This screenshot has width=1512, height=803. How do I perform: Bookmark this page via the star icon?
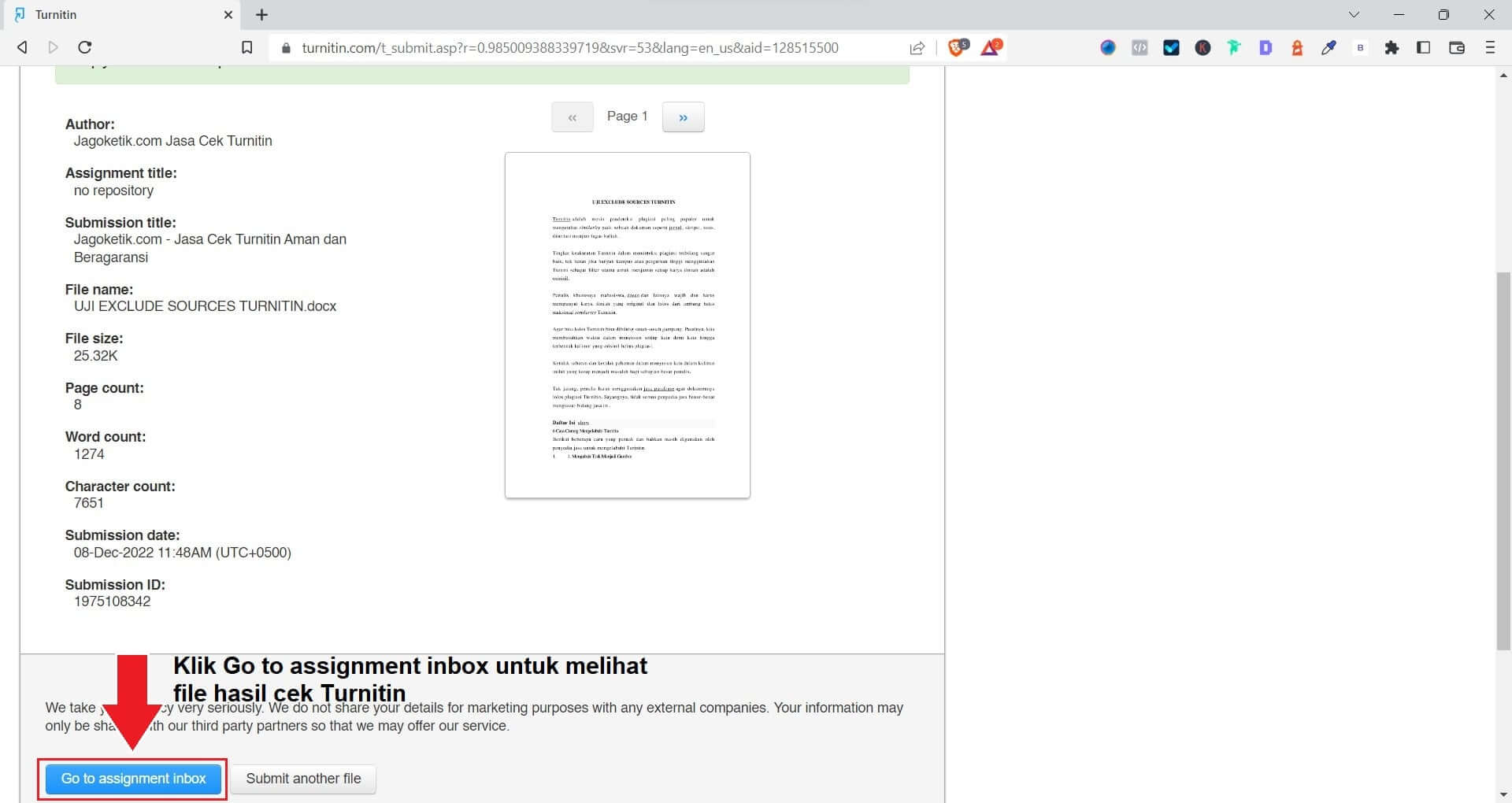pos(246,47)
